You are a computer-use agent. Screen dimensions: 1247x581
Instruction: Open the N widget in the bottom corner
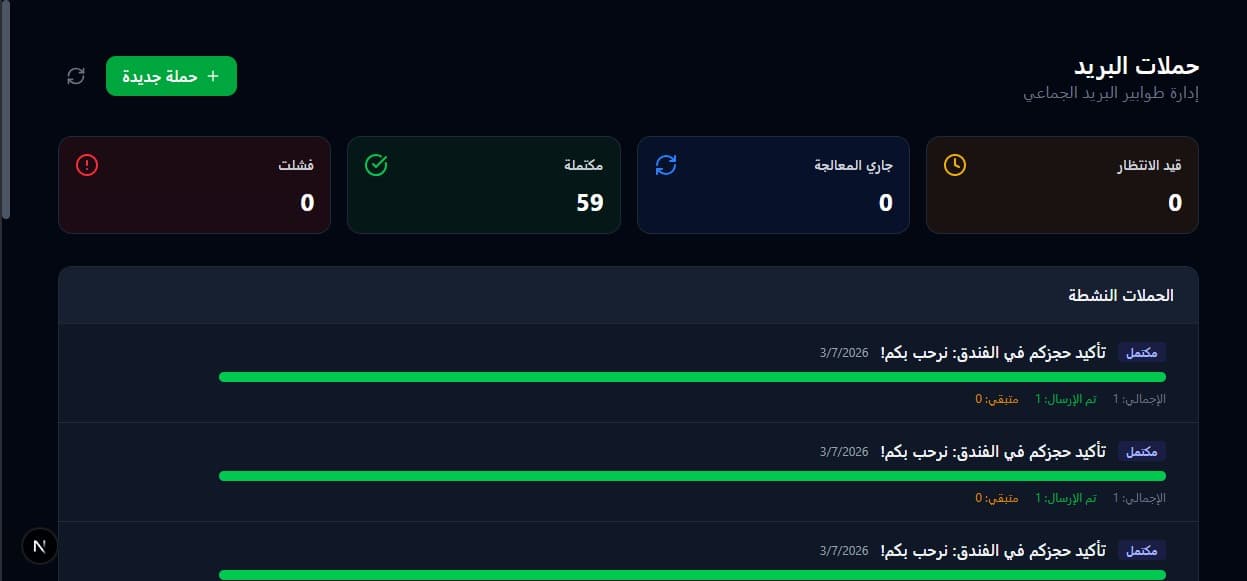point(38,545)
